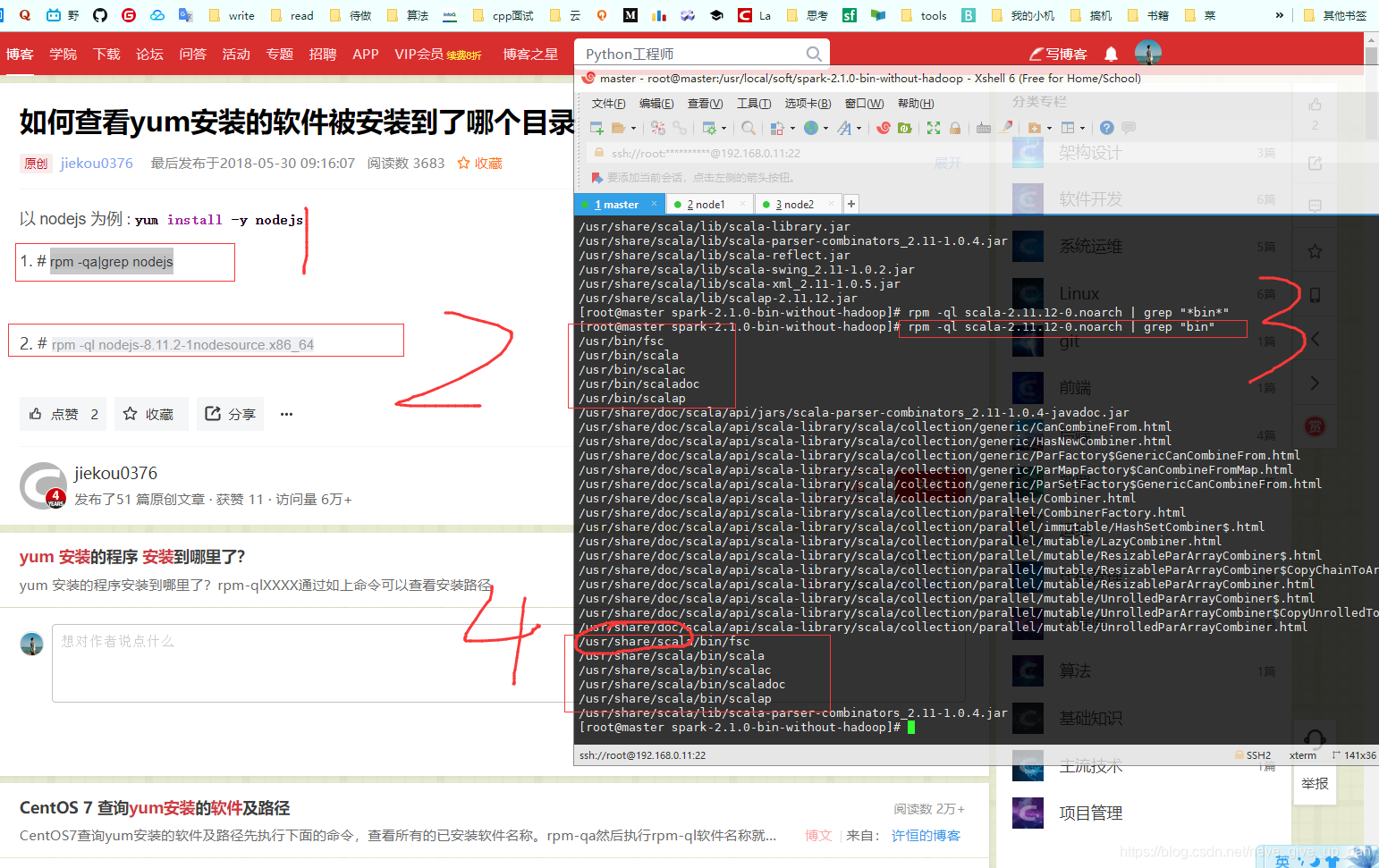This screenshot has height=868, width=1379.
Task: Click the sidebar mobile phone icon
Action: tap(1315, 294)
